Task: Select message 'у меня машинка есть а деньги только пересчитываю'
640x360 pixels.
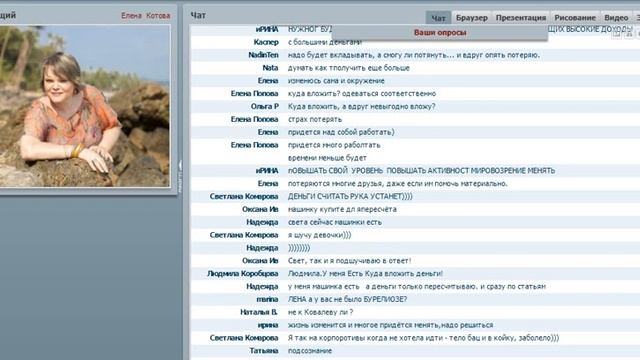Action: pyautogui.click(x=417, y=286)
